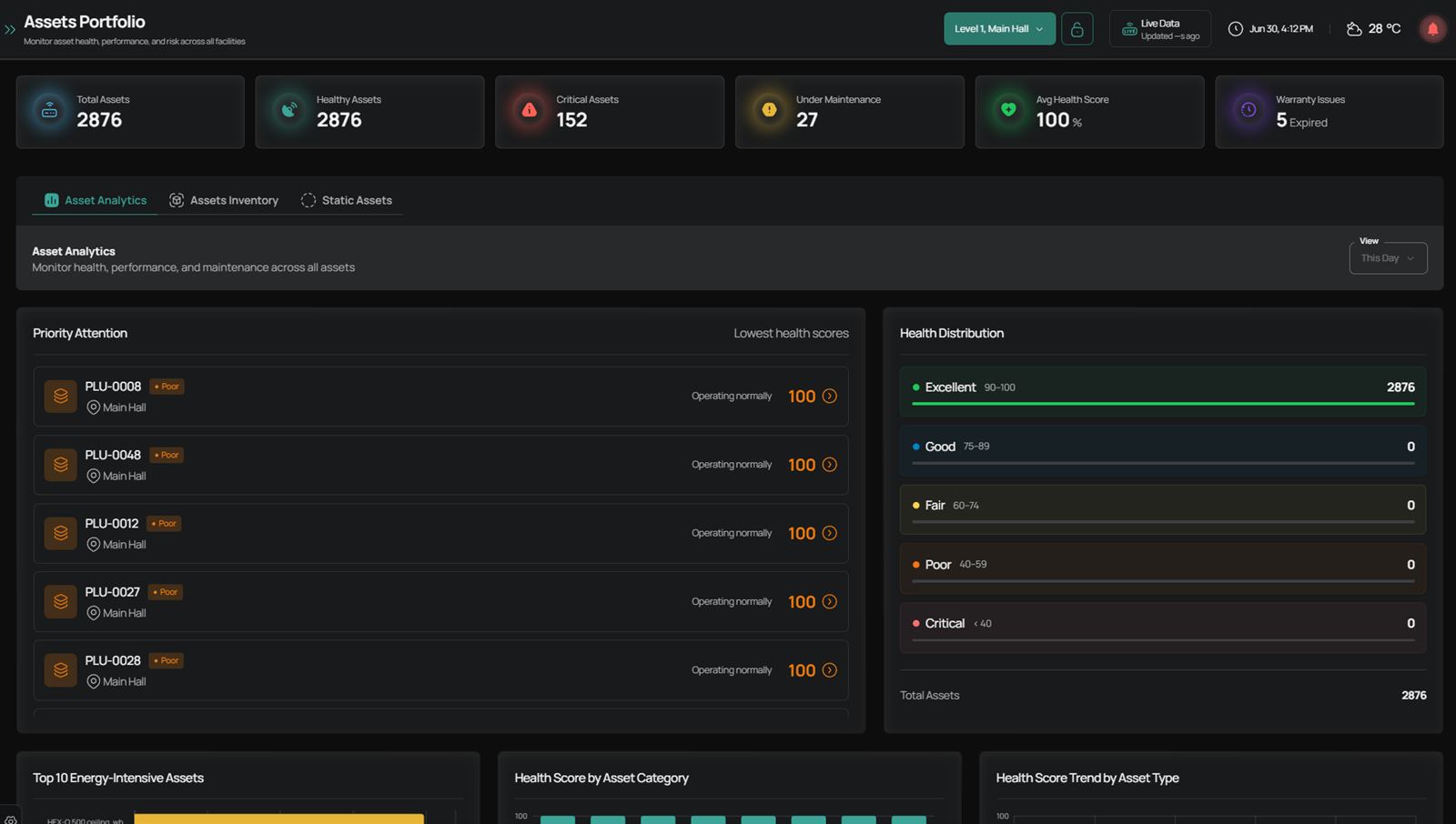Click location pin icon under PLU-0048
This screenshot has height=824, width=1456.
(x=93, y=476)
